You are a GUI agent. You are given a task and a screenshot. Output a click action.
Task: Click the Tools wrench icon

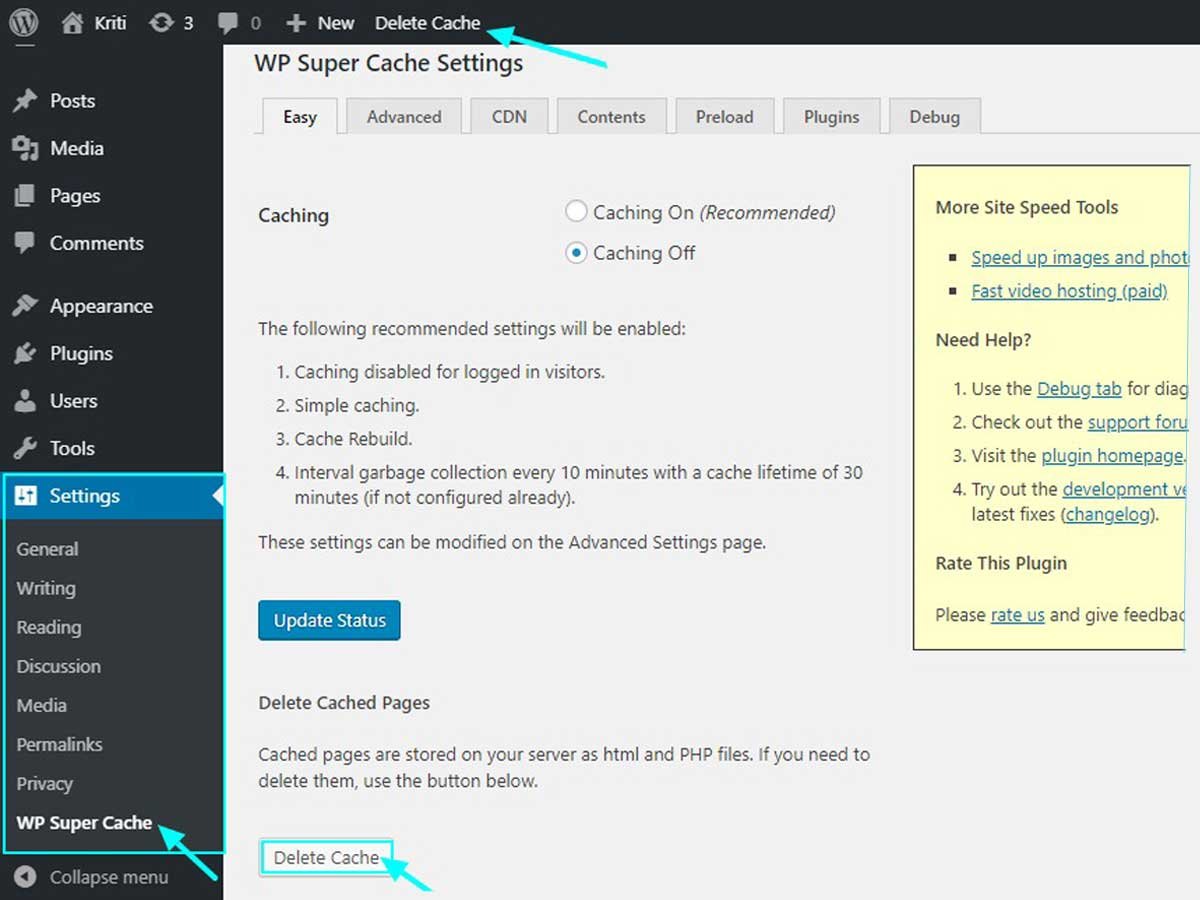25,448
